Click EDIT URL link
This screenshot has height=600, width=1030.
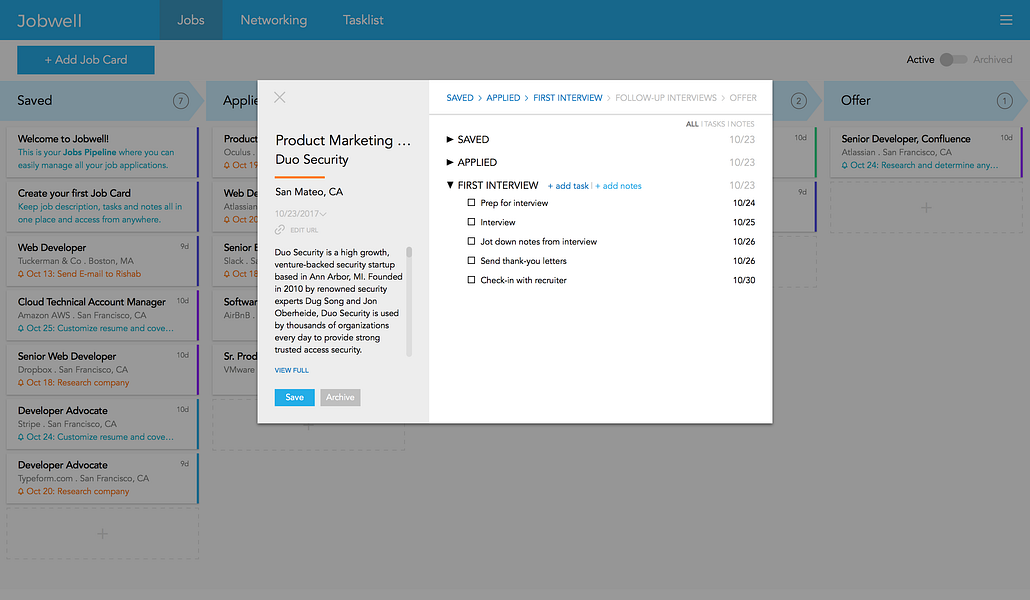click(304, 230)
